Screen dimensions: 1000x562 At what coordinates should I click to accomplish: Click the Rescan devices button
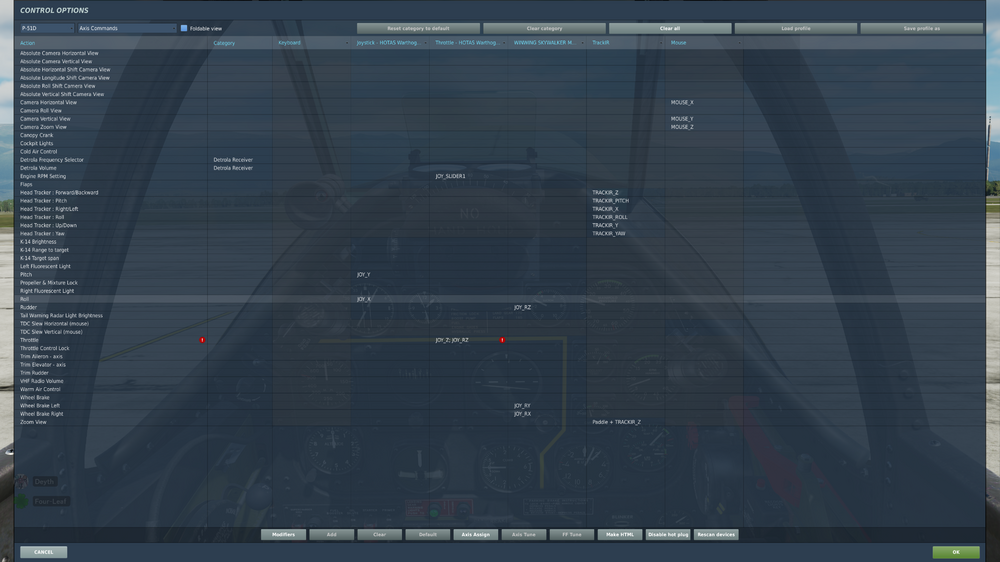pyautogui.click(x=716, y=535)
